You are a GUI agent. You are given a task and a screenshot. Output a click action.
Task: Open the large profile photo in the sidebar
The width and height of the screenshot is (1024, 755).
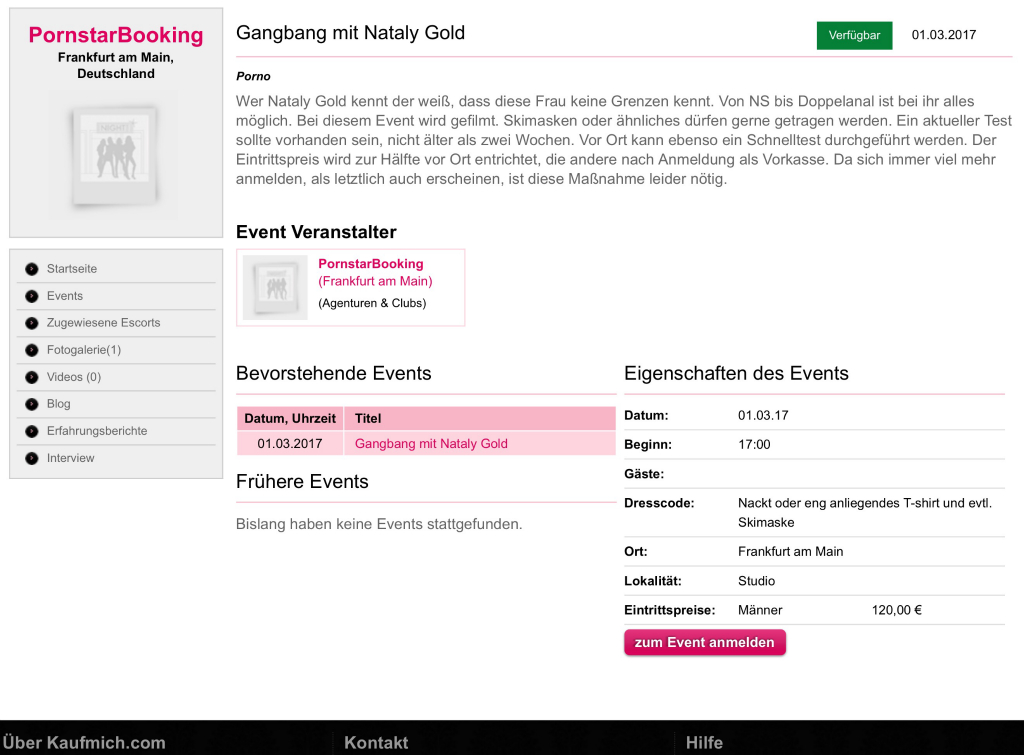[x=116, y=155]
